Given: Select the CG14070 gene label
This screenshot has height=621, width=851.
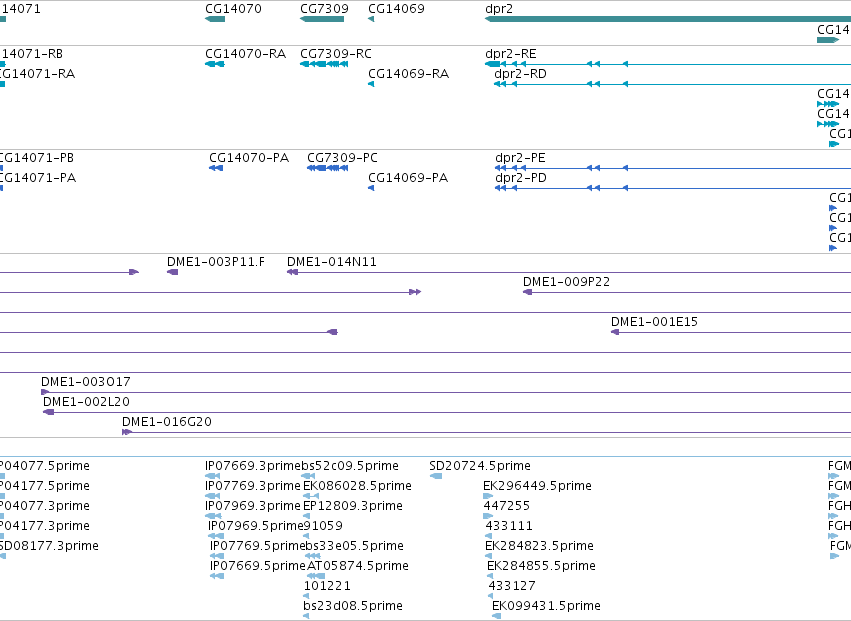Looking at the screenshot, I should tap(233, 9).
